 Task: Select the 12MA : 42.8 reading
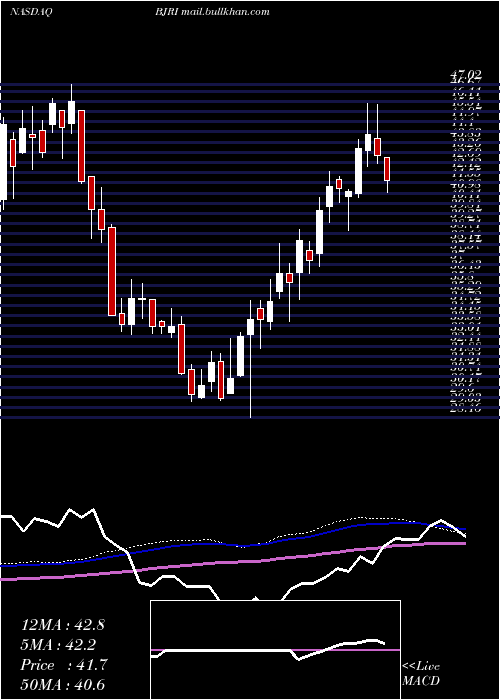[62, 625]
